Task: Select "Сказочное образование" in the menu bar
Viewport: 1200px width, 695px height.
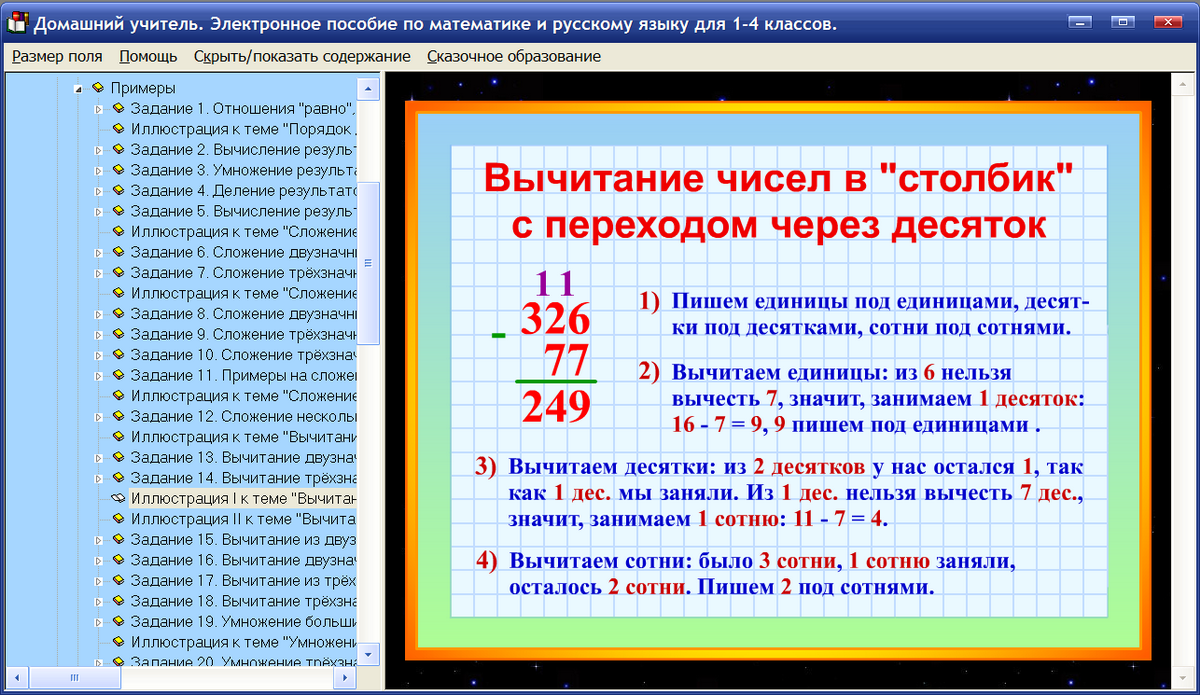Action: [x=512, y=57]
